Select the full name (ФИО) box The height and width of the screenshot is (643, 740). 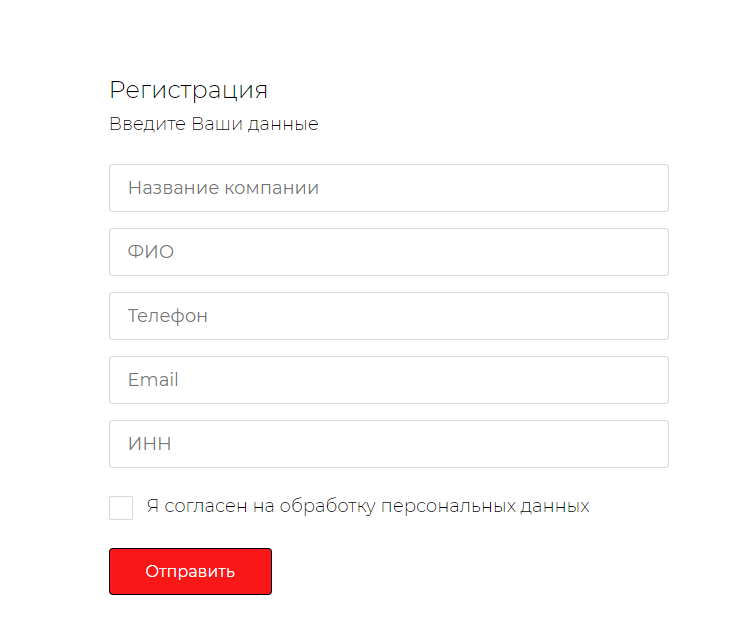[x=388, y=252]
